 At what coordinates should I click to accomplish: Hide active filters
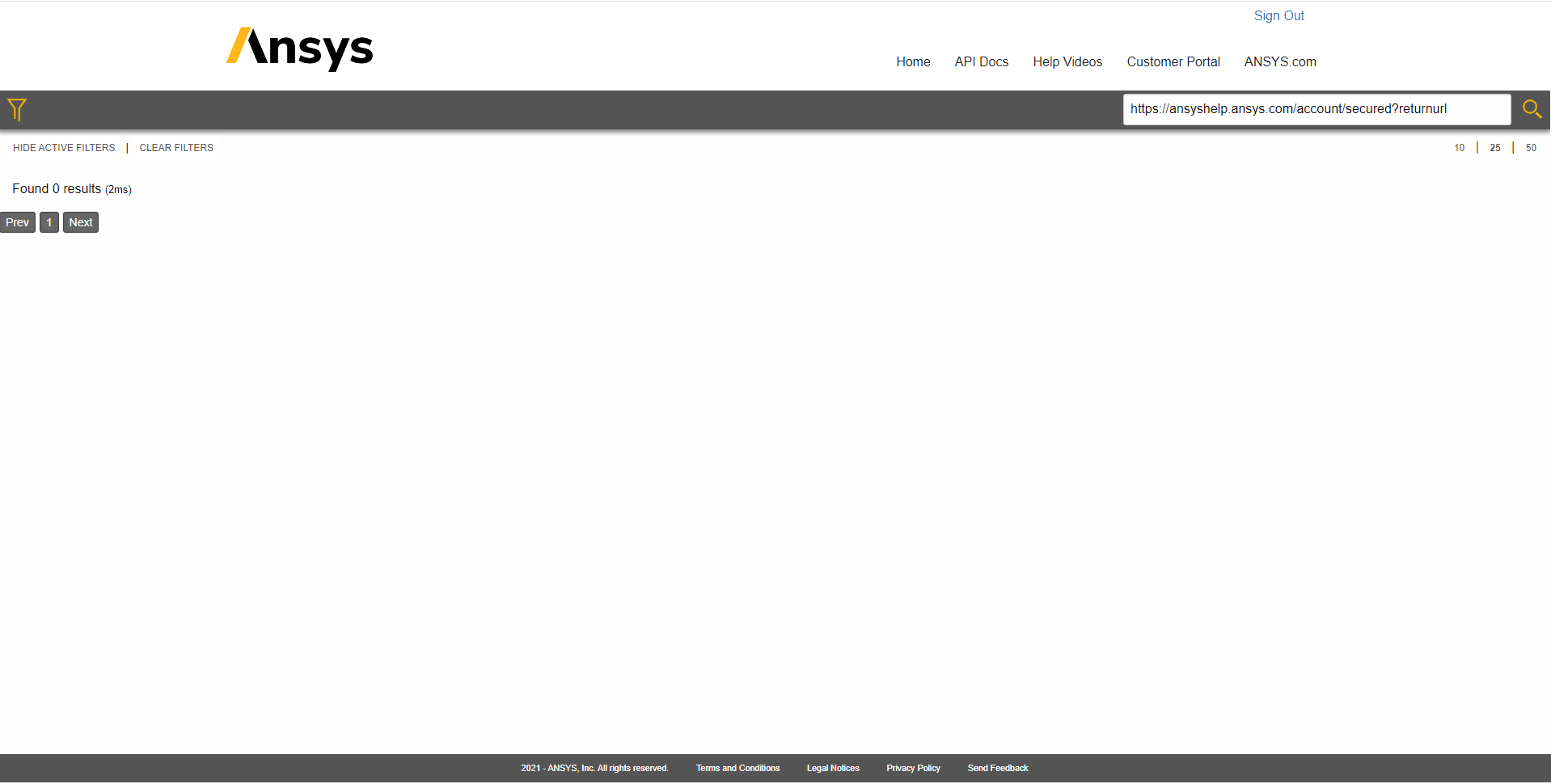(64, 148)
